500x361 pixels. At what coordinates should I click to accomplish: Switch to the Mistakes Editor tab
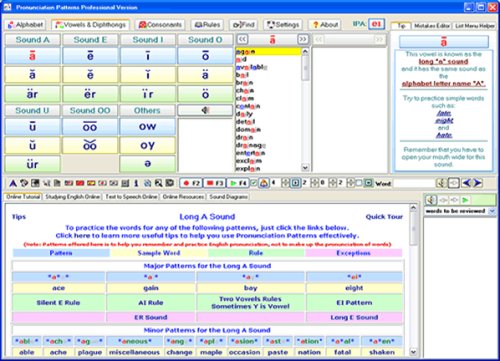[432, 26]
